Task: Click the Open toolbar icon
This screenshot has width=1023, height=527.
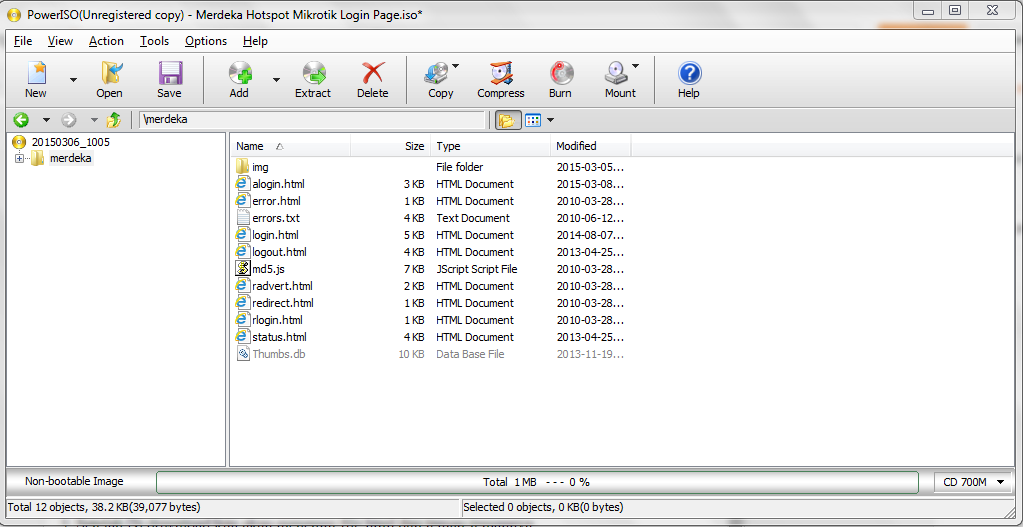Action: (110, 73)
